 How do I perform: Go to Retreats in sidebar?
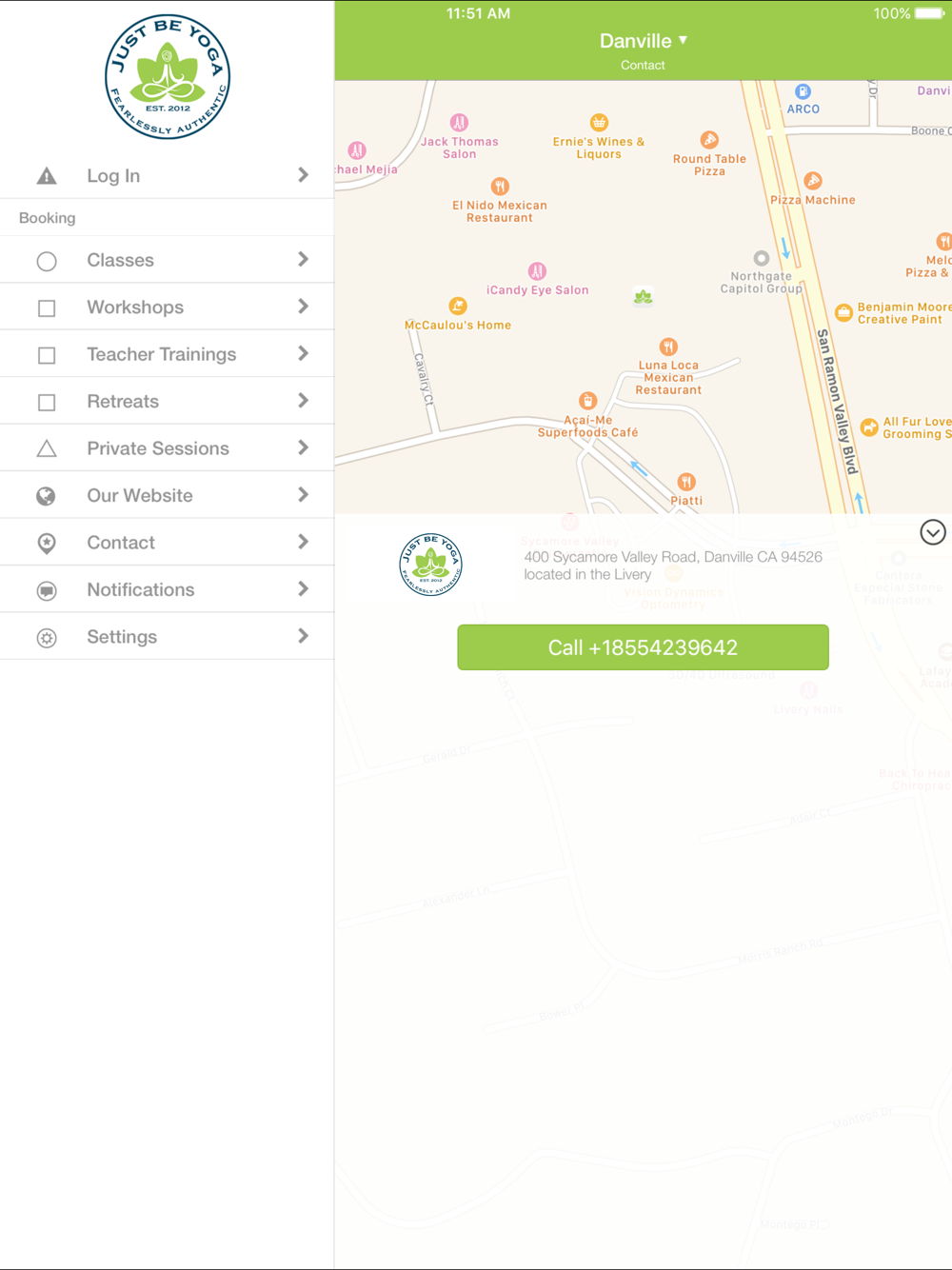[167, 401]
